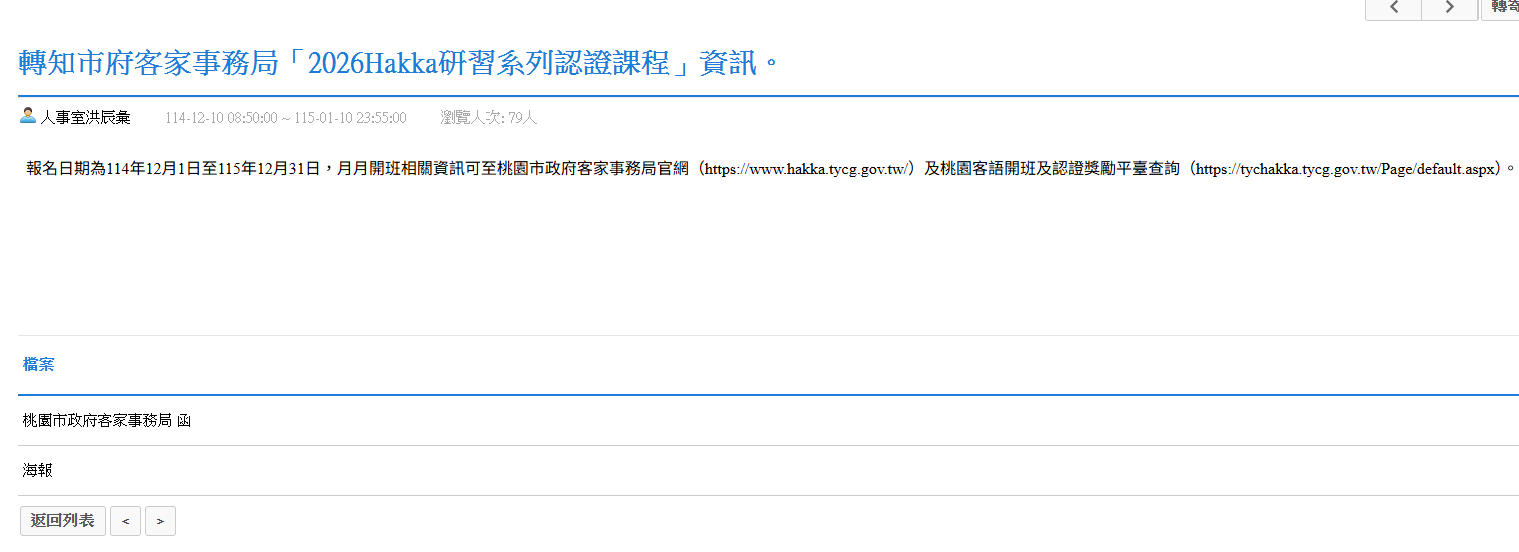Open the www.hakka.tycg.gov.tw URL
Screen dimensions: 1519x552
(x=806, y=169)
